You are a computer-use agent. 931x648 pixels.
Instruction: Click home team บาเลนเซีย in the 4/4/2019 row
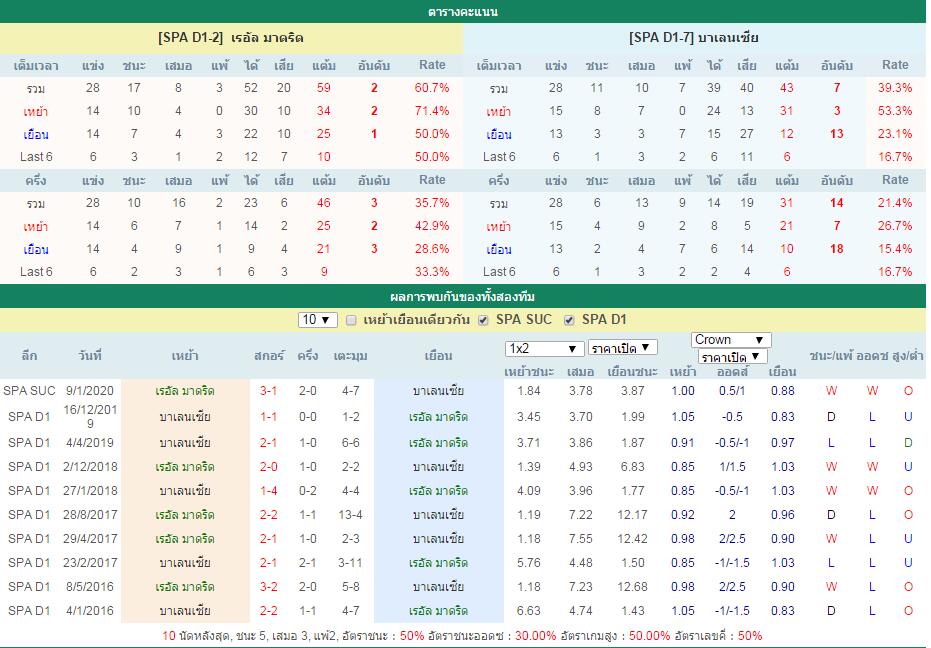(x=185, y=443)
